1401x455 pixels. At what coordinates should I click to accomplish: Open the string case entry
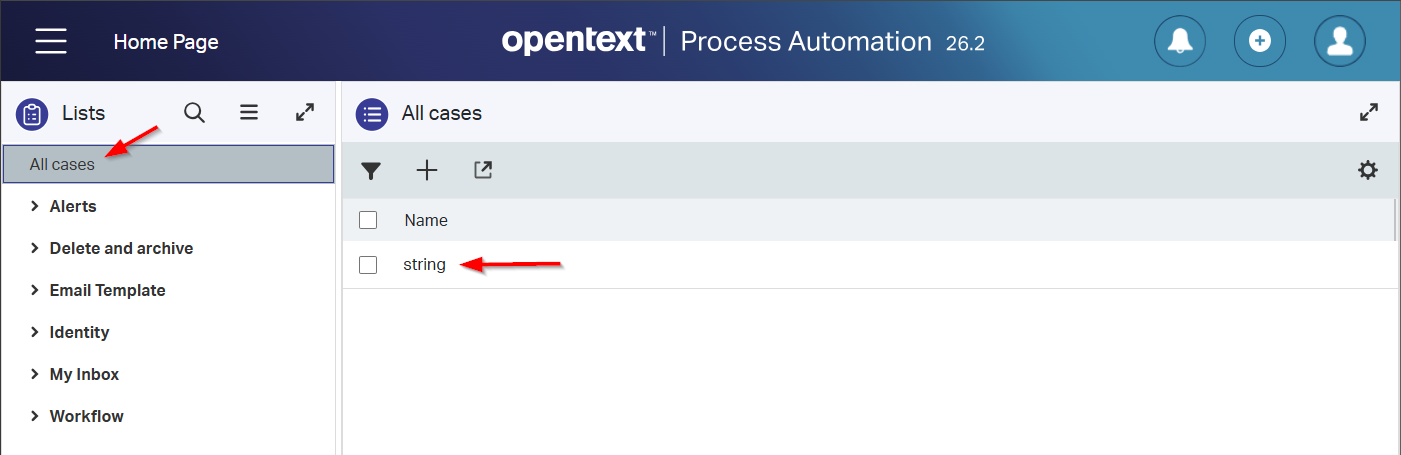(424, 265)
